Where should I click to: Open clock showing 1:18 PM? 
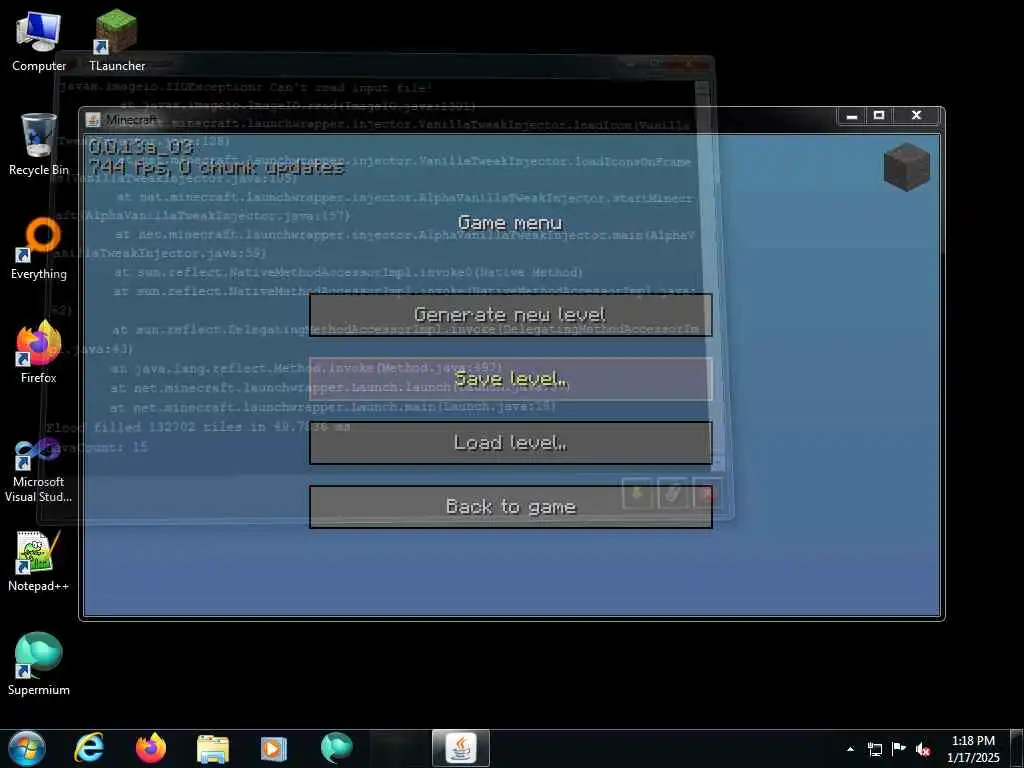[973, 749]
